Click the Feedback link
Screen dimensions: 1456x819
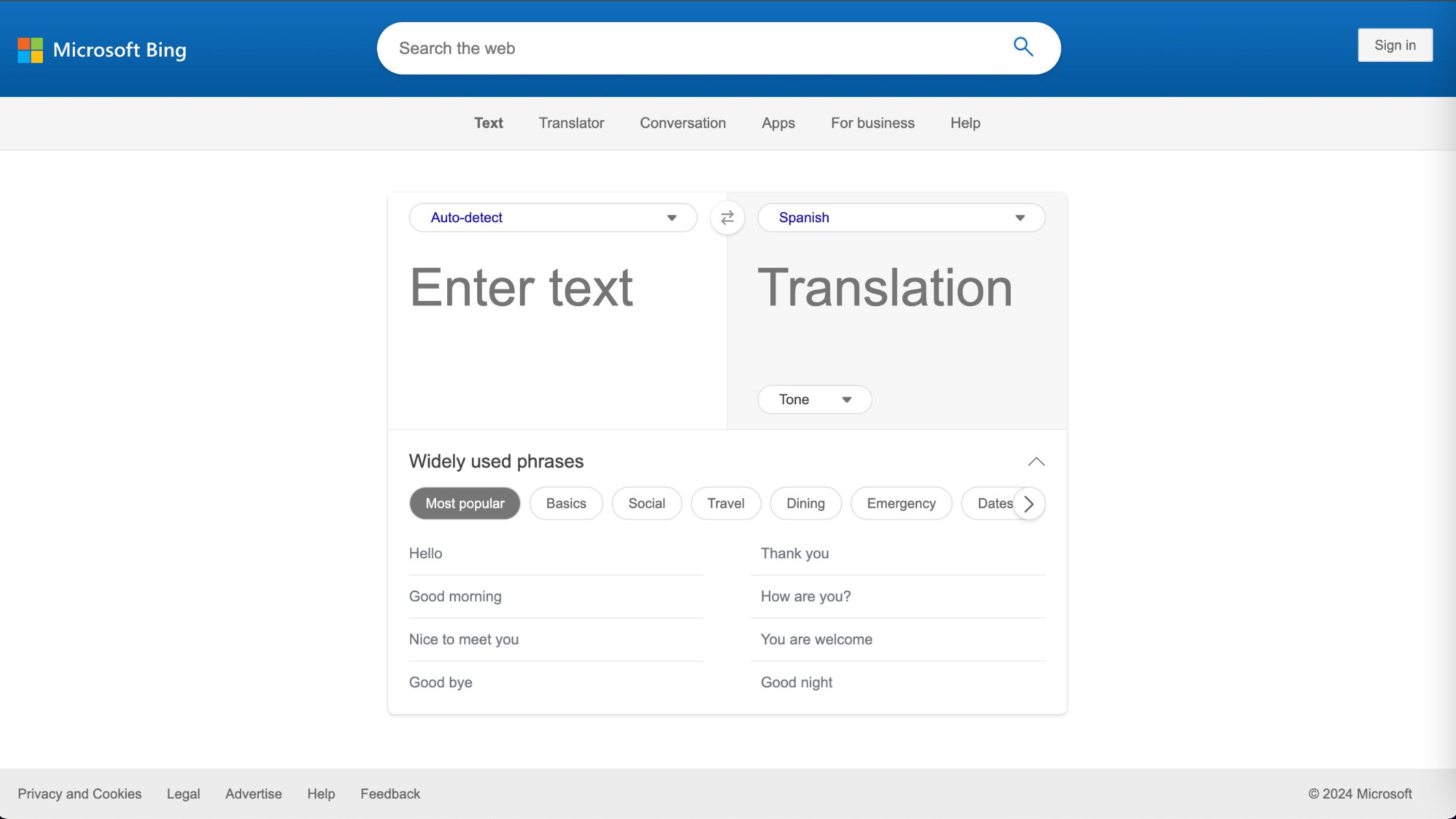[x=390, y=793]
